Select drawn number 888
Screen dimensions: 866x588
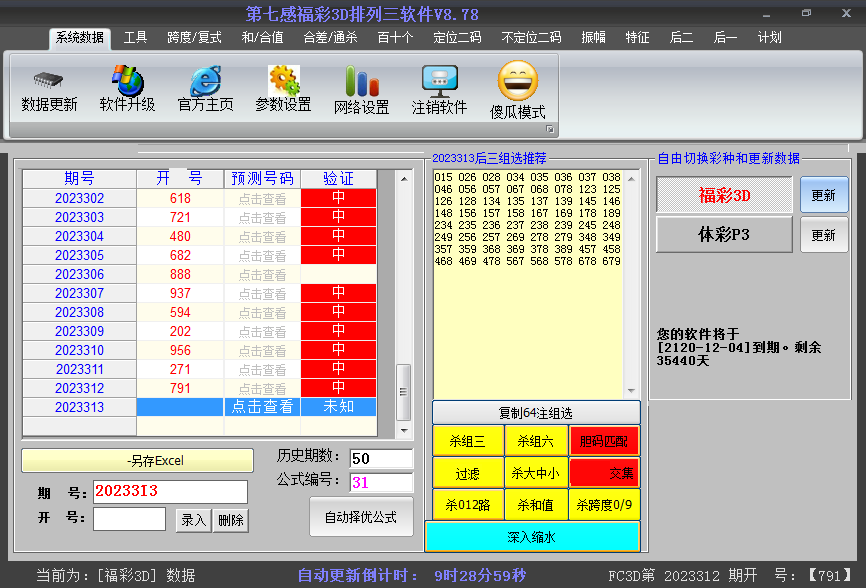[180, 274]
